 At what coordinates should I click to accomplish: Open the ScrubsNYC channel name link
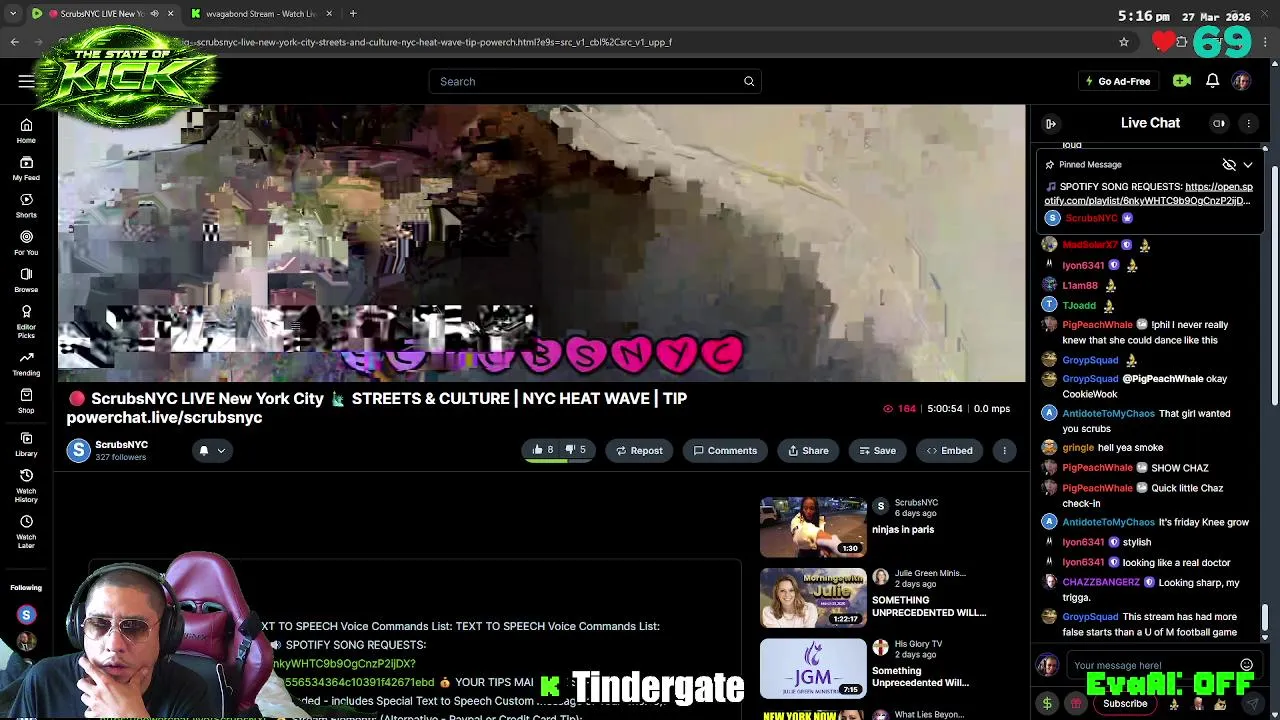(121, 445)
